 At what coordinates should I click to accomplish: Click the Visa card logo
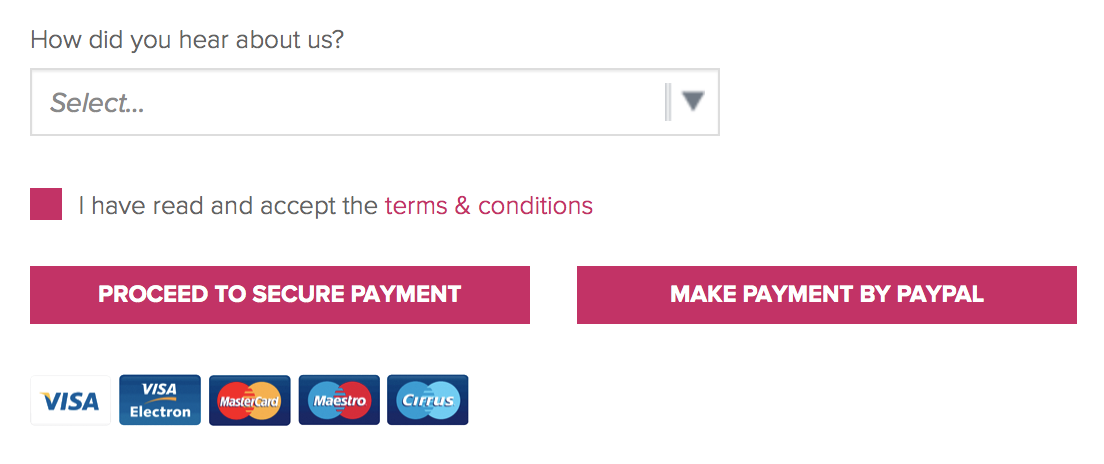(70, 400)
